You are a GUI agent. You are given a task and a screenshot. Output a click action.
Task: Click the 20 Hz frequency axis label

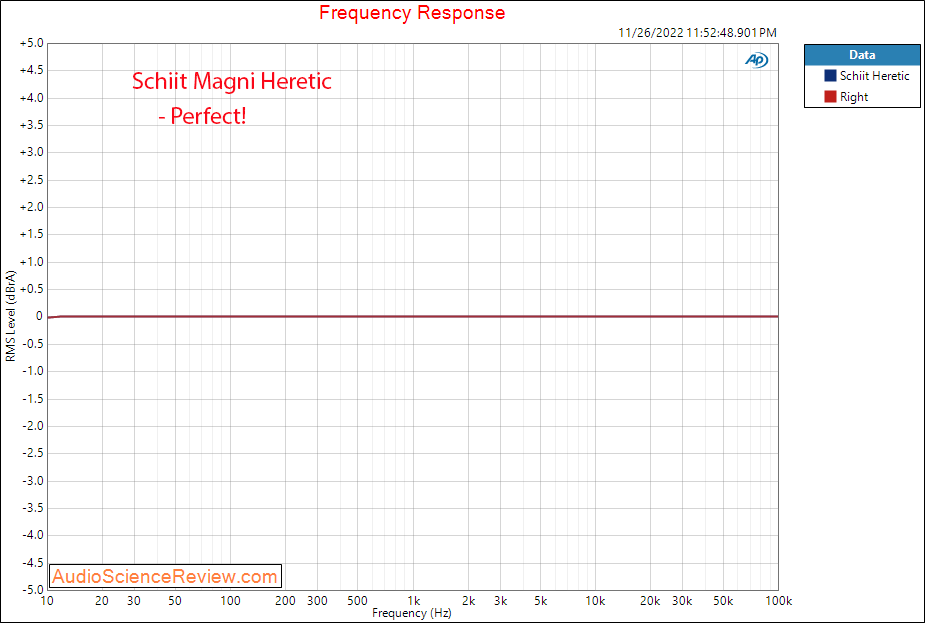[x=103, y=601]
